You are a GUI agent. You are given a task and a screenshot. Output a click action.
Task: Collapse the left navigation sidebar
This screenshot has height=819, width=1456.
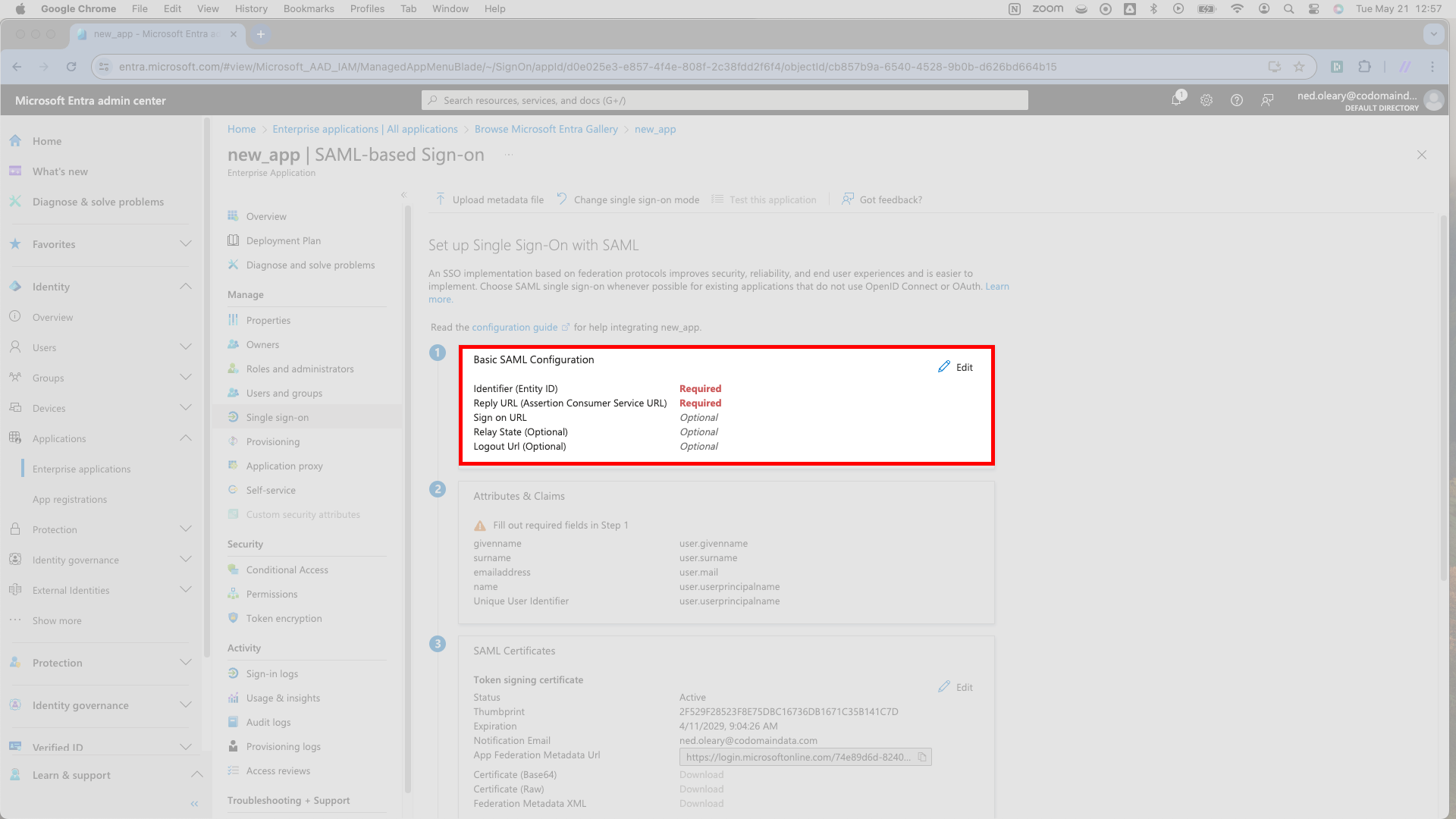(x=194, y=804)
